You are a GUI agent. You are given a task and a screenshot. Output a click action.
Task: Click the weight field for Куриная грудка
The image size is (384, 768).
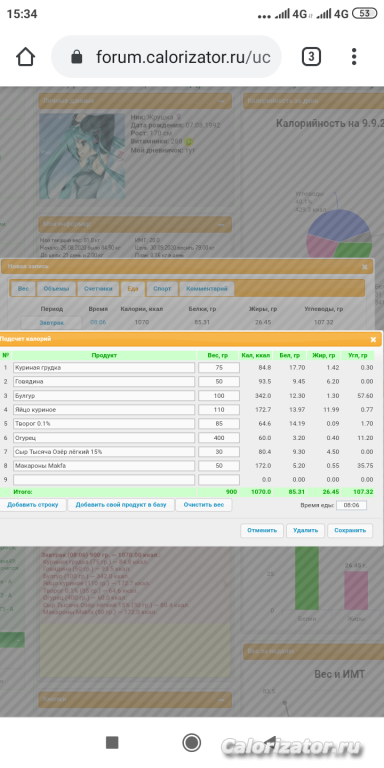point(219,367)
